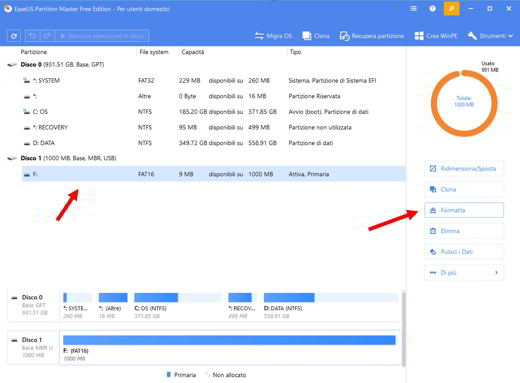The height and width of the screenshot is (383, 520).
Task: Click Ridimensiona/Sposta button
Action: (464, 169)
